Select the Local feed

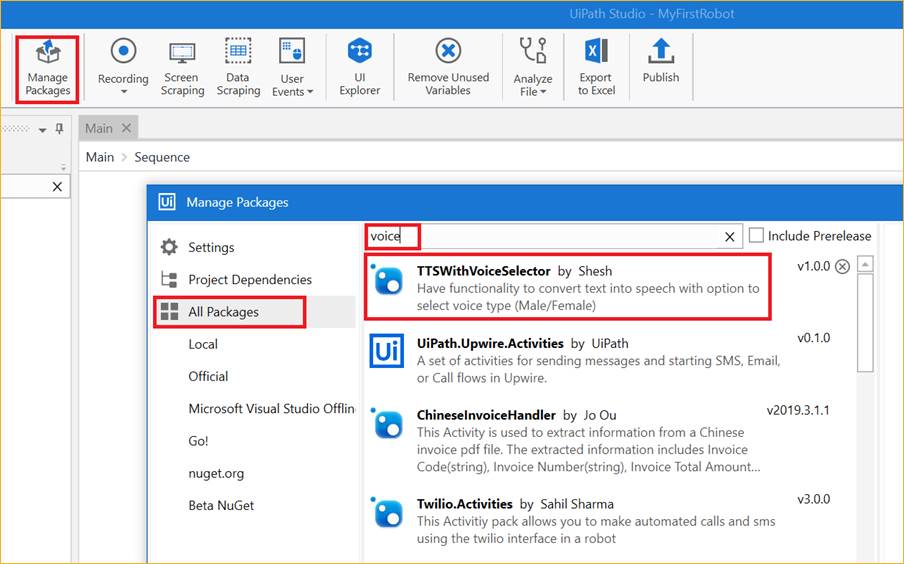pyautogui.click(x=203, y=344)
